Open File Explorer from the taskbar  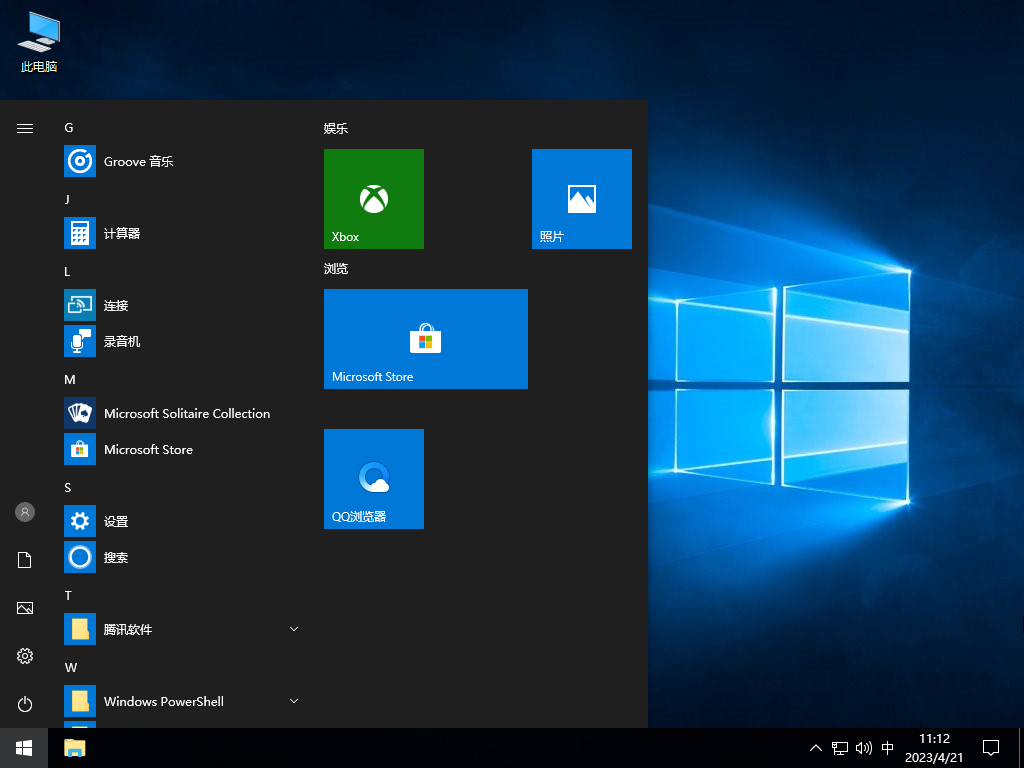[75, 748]
